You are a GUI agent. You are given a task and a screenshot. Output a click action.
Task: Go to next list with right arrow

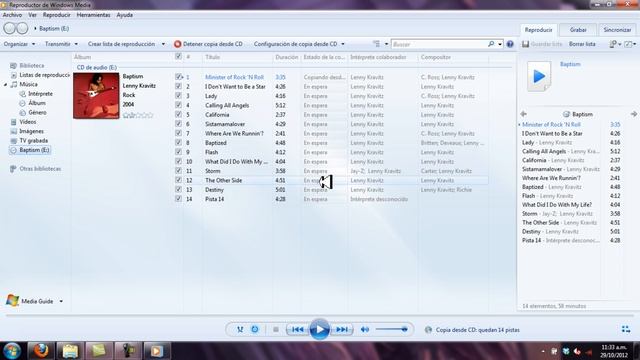[634, 114]
